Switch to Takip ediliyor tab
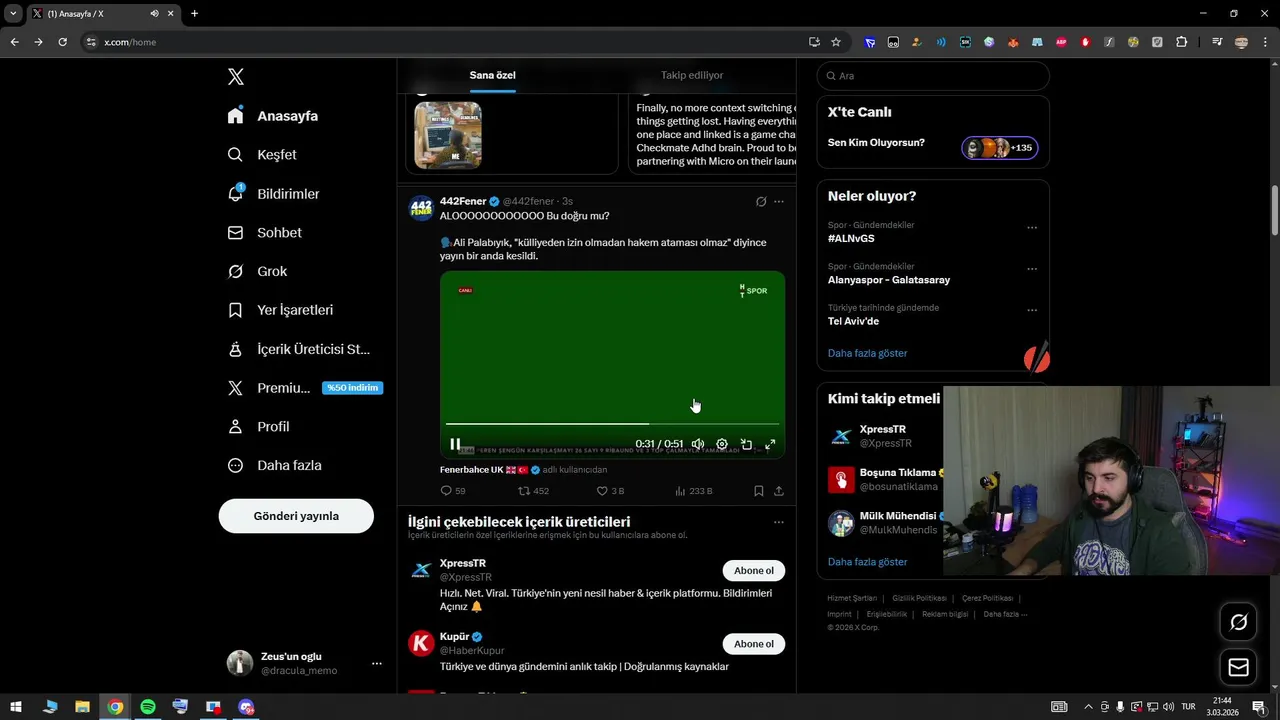This screenshot has width=1280, height=720. [692, 75]
